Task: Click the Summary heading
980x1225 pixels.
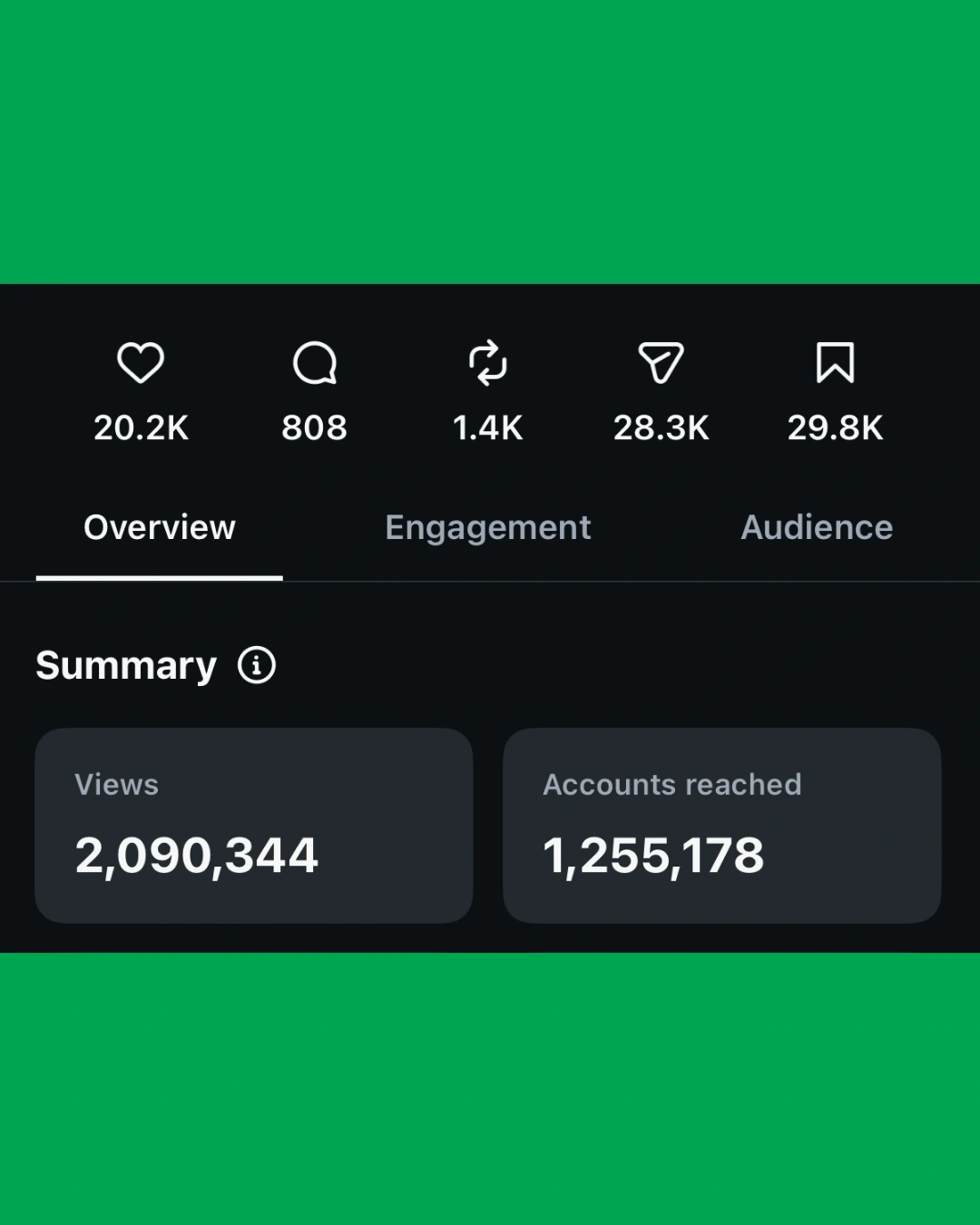Action: [126, 665]
